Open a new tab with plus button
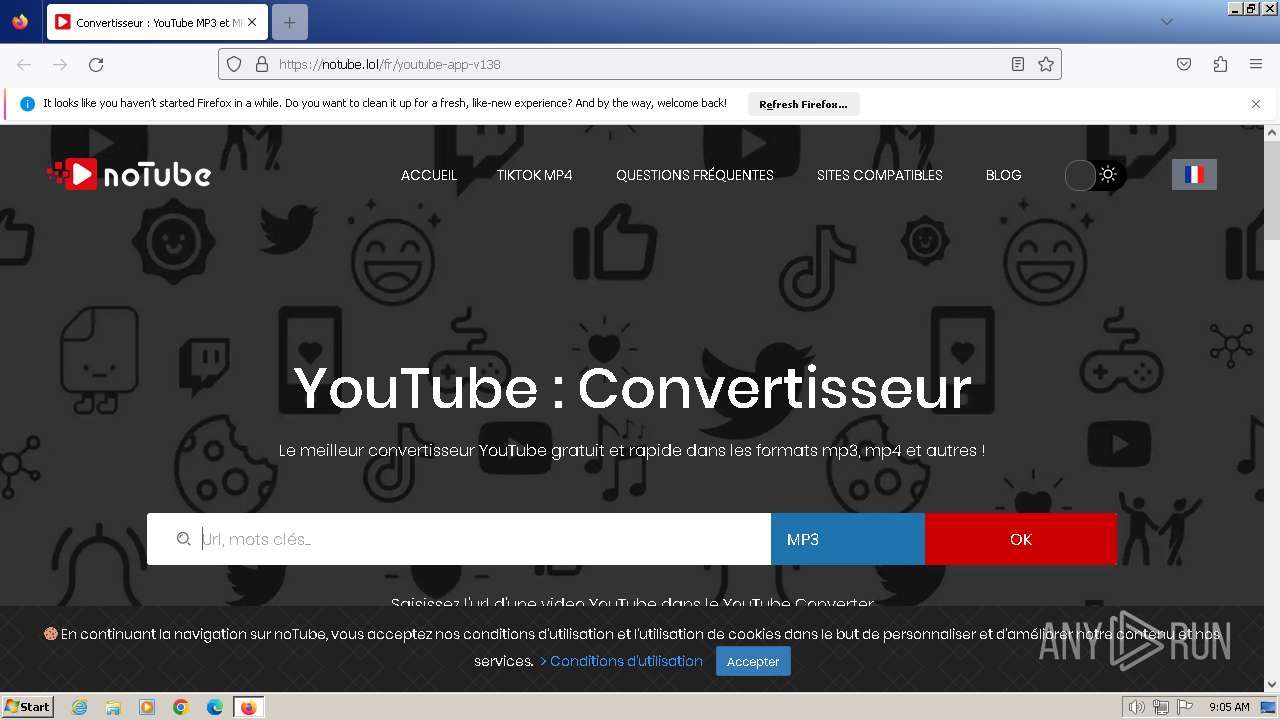Screen dimensions: 1280x720 pos(290,22)
